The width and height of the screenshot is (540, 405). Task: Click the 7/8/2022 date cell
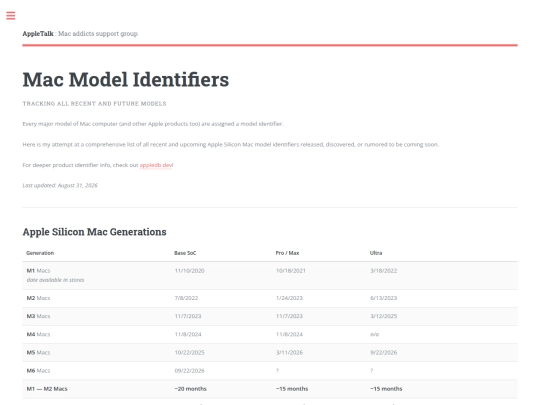[186, 298]
